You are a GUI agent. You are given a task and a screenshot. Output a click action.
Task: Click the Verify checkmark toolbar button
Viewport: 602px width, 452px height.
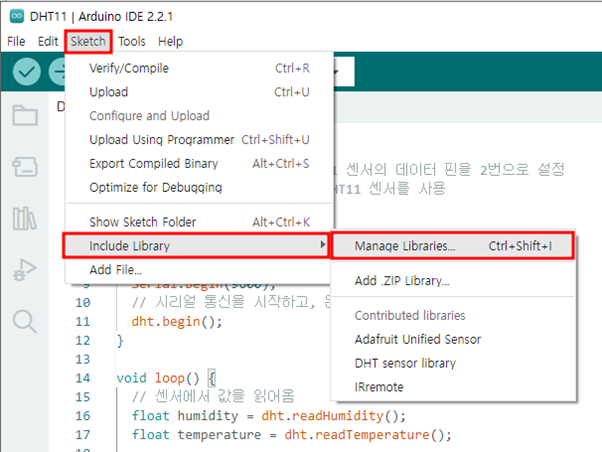click(26, 71)
